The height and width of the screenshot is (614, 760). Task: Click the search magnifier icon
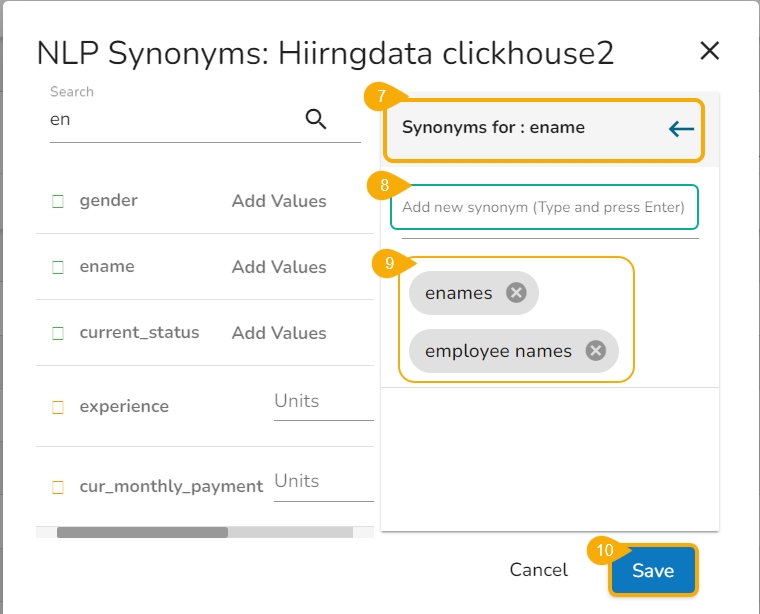pyautogui.click(x=316, y=120)
